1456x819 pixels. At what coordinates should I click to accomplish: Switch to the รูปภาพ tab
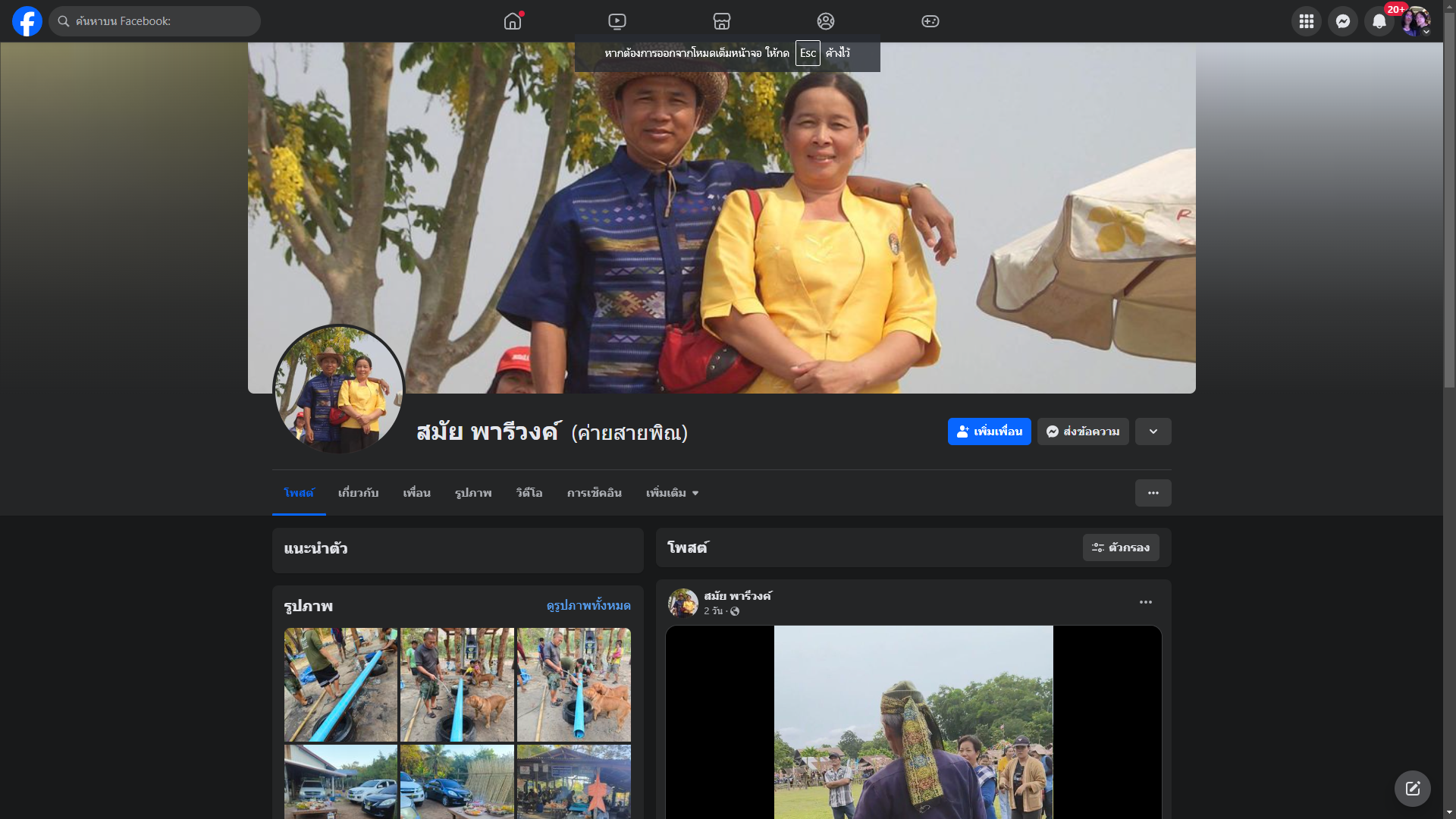click(473, 493)
